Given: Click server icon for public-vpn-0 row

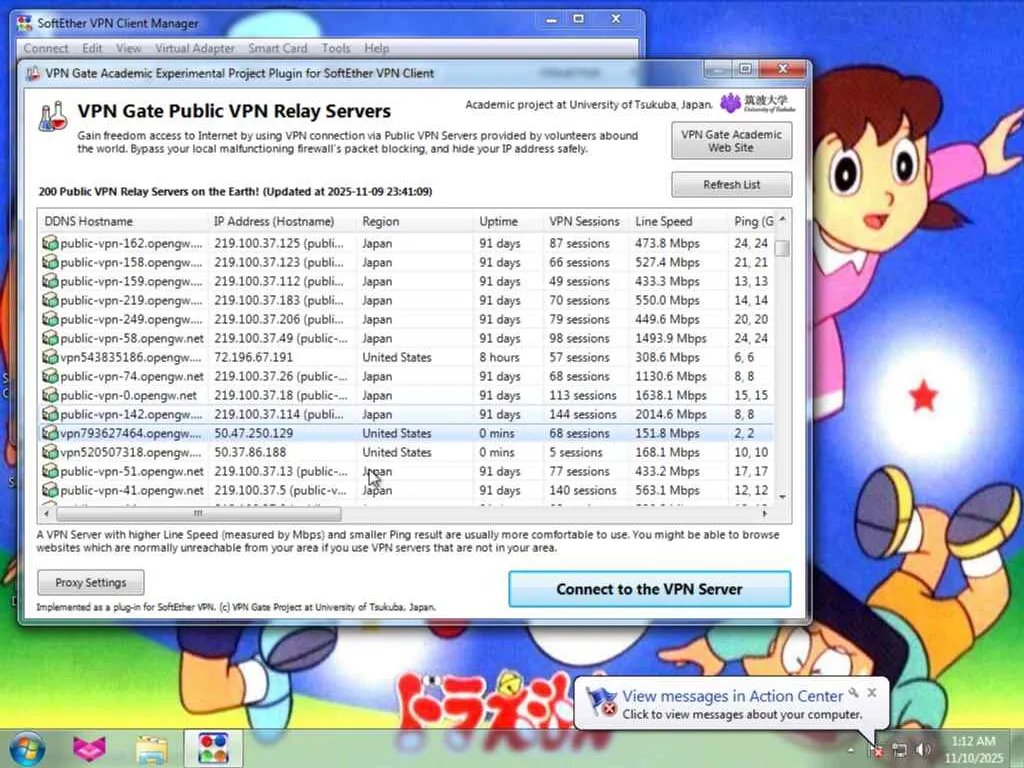Looking at the screenshot, I should [x=50, y=394].
